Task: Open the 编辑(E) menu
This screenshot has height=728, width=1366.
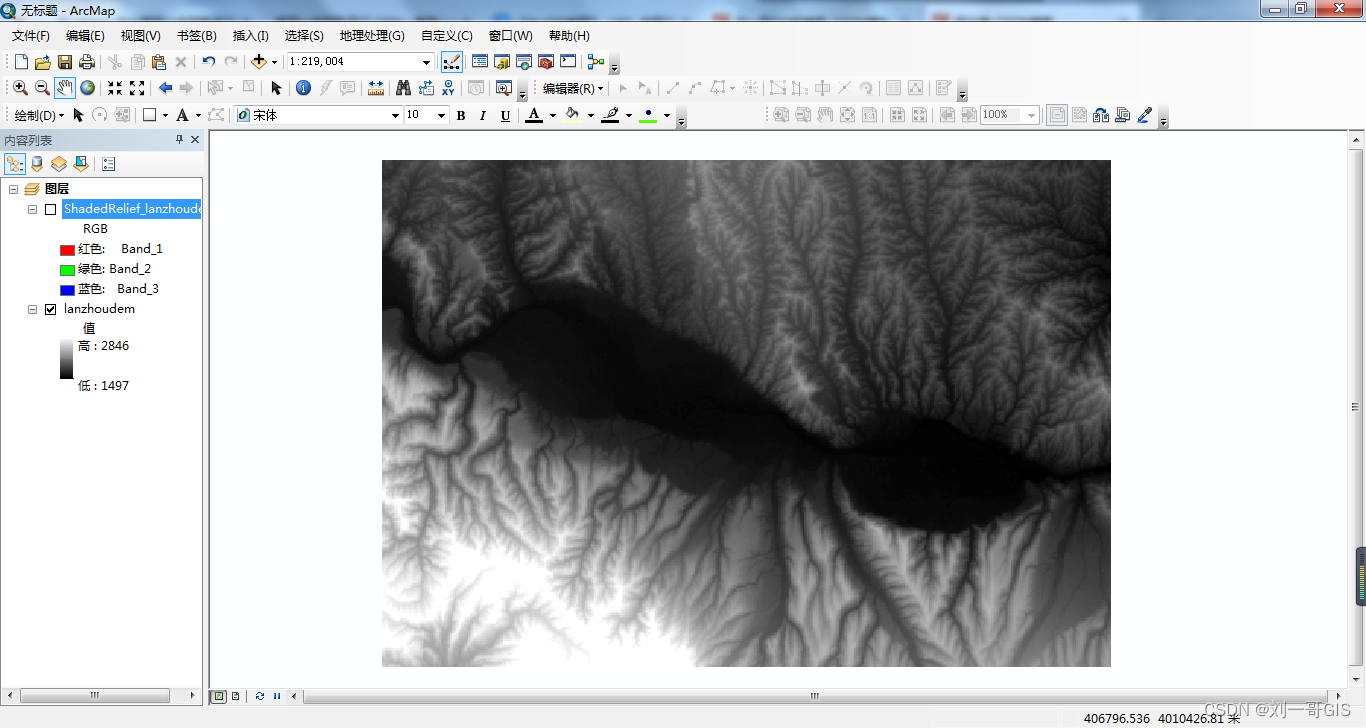Action: pos(85,36)
